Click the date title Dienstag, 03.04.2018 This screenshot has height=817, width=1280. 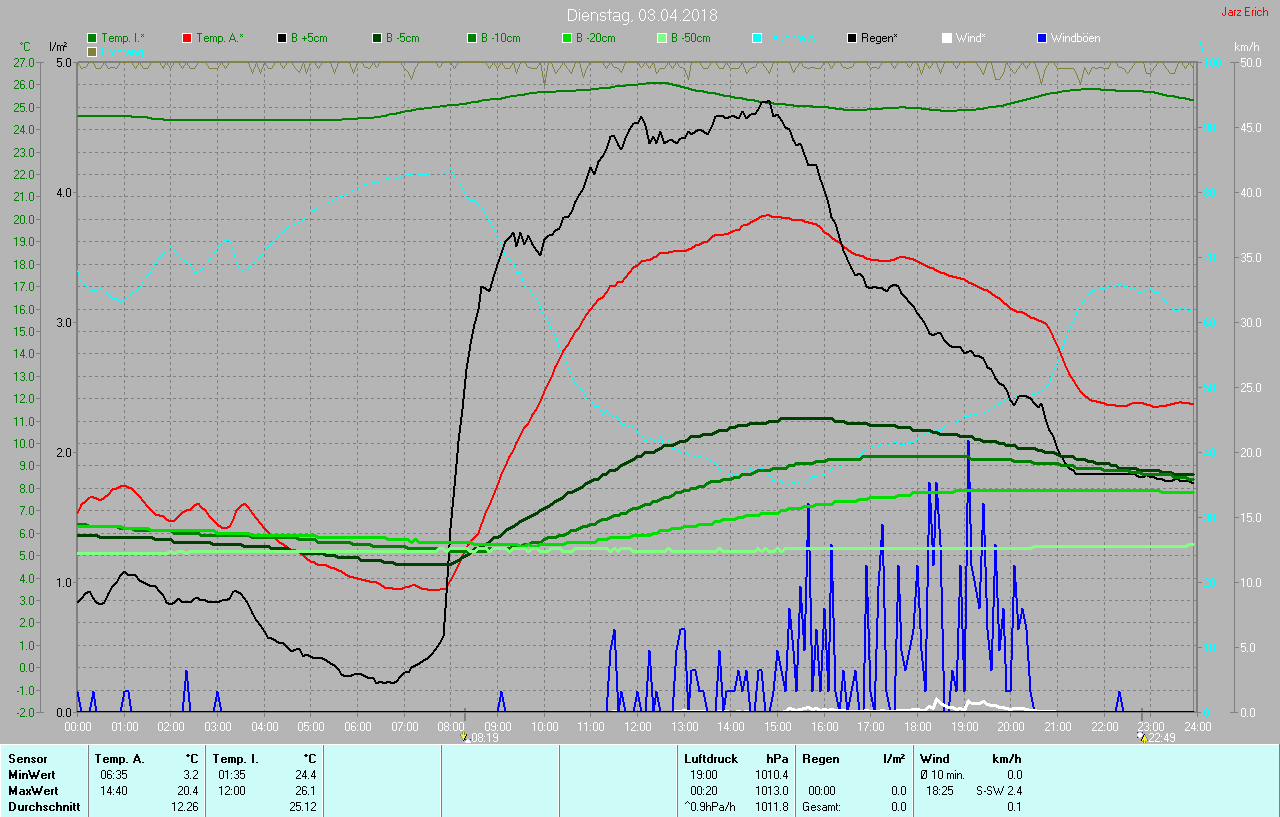pyautogui.click(x=641, y=15)
